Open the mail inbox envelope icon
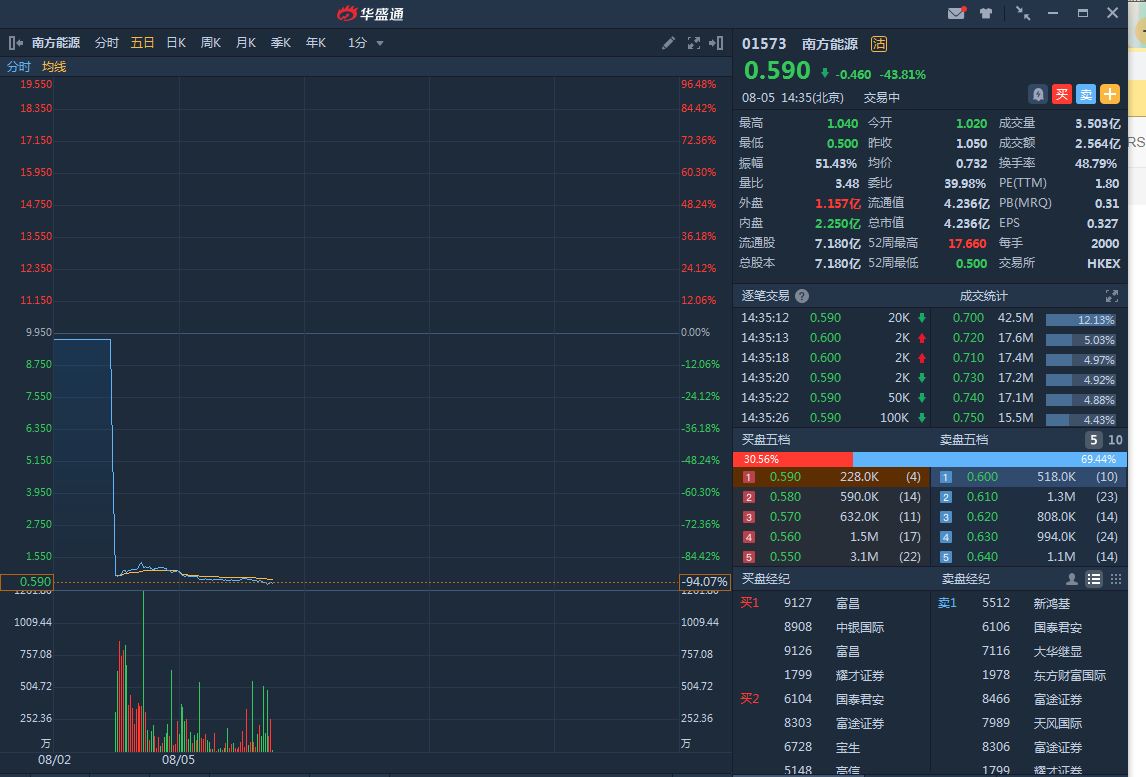This screenshot has height=777, width=1146. [x=956, y=13]
